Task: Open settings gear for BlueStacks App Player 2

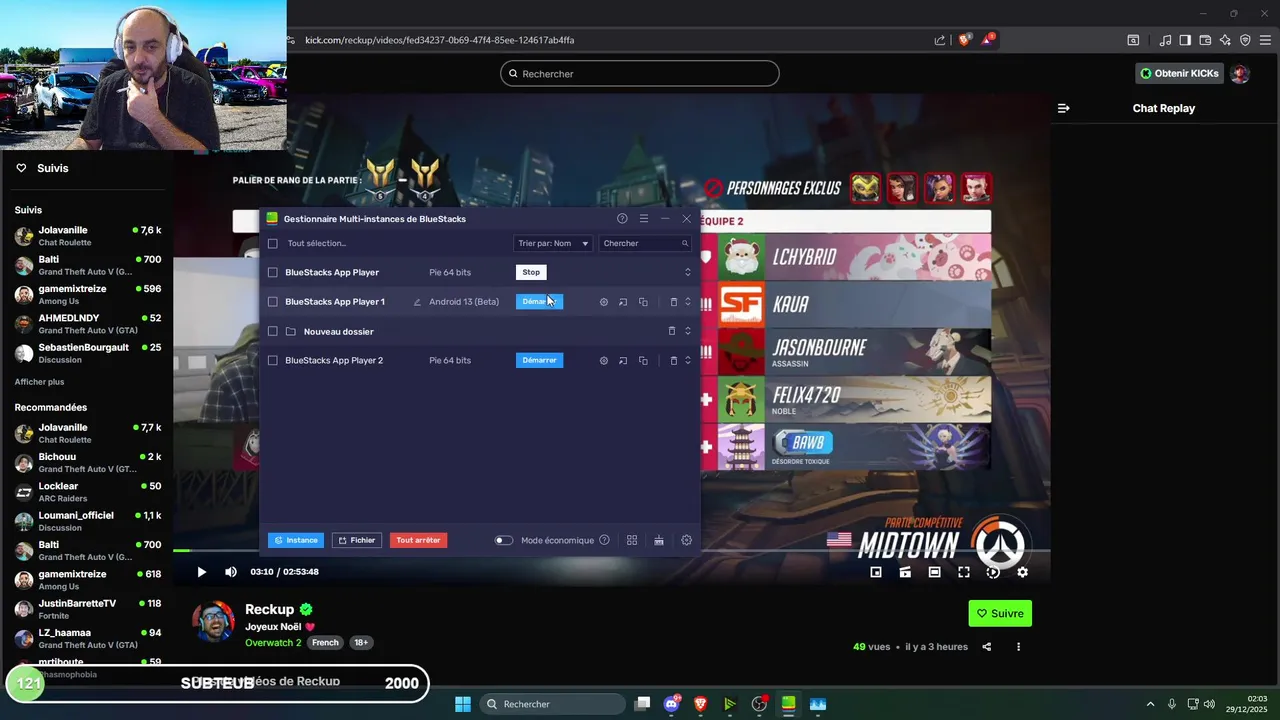Action: 603,361
